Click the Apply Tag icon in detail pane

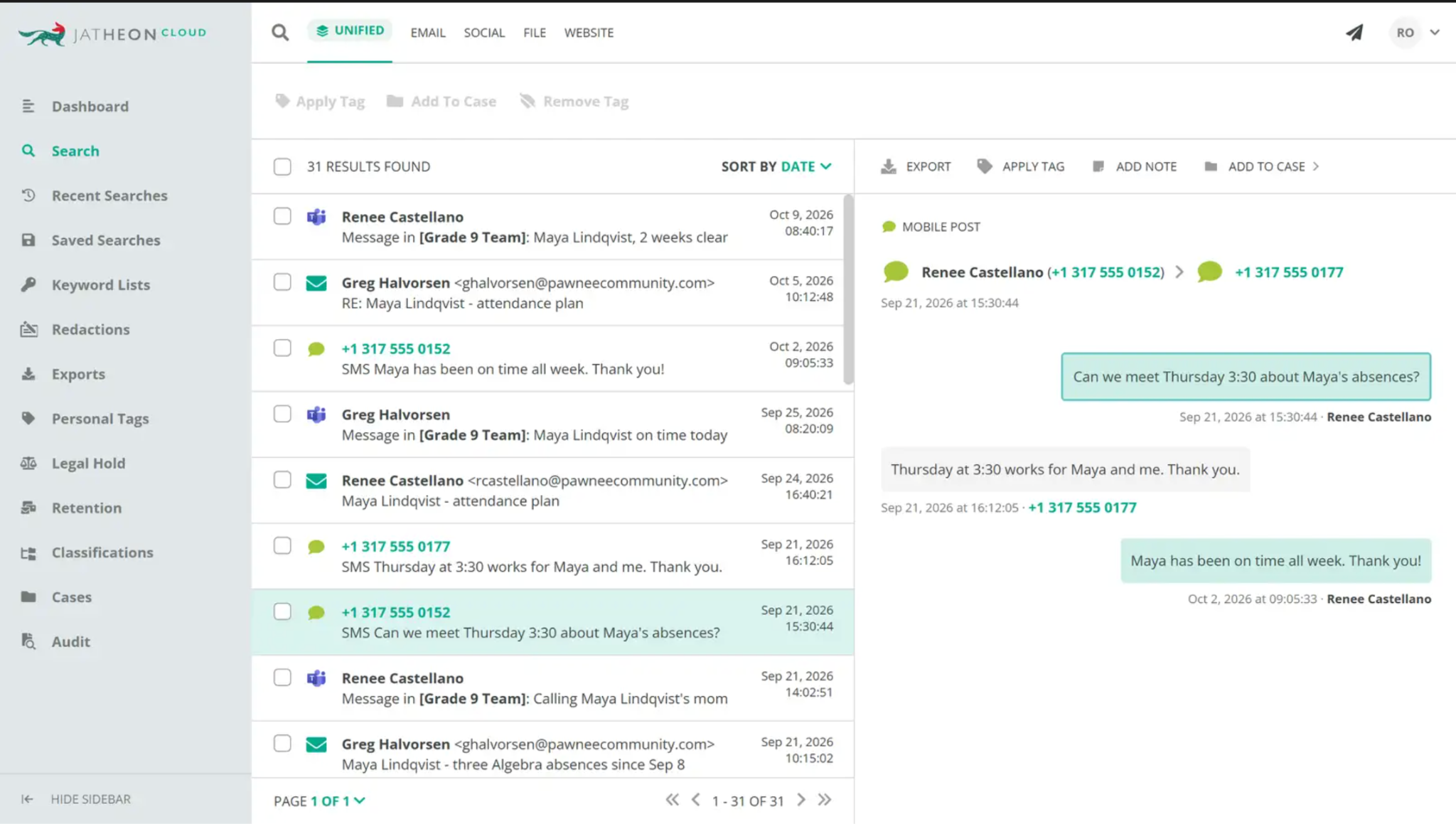pyautogui.click(x=984, y=166)
